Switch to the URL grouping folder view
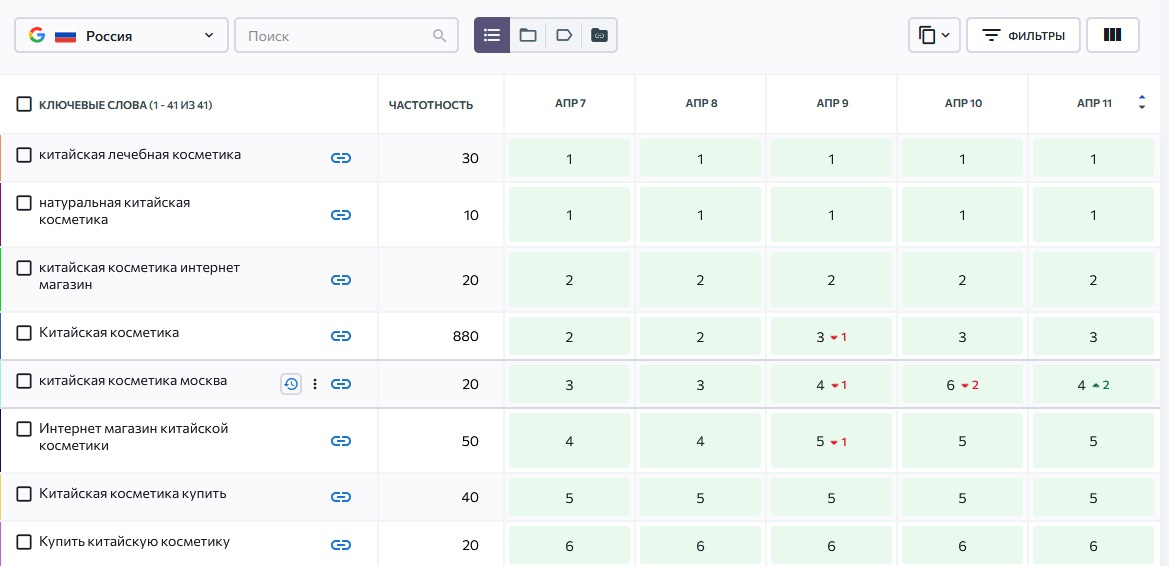The width and height of the screenshot is (1169, 566). tap(599, 35)
